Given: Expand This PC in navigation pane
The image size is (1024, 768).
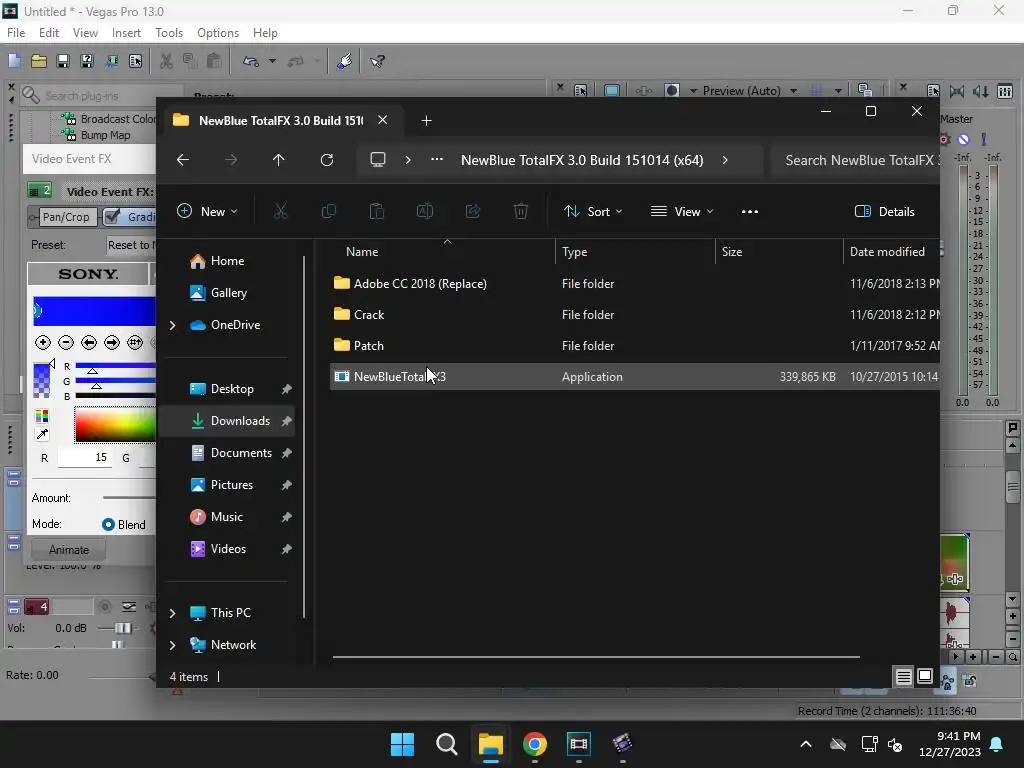Looking at the screenshot, I should [172, 613].
